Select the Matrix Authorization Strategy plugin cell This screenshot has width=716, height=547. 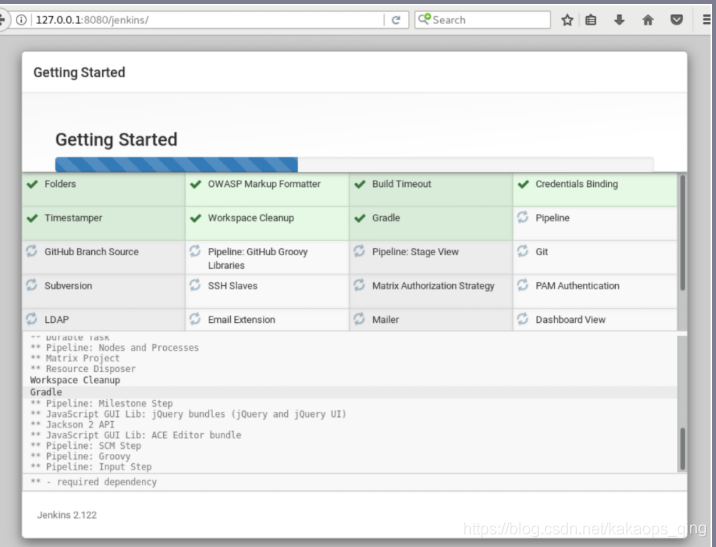(431, 286)
